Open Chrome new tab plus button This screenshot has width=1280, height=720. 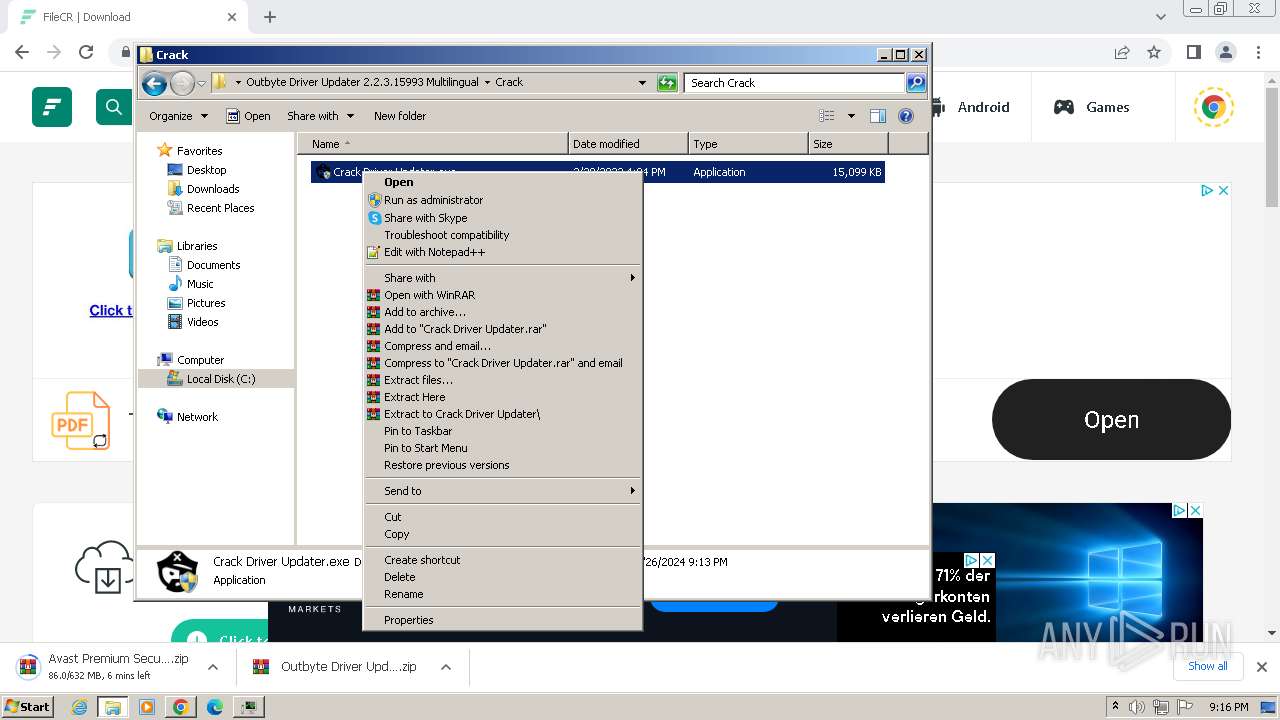tap(270, 17)
